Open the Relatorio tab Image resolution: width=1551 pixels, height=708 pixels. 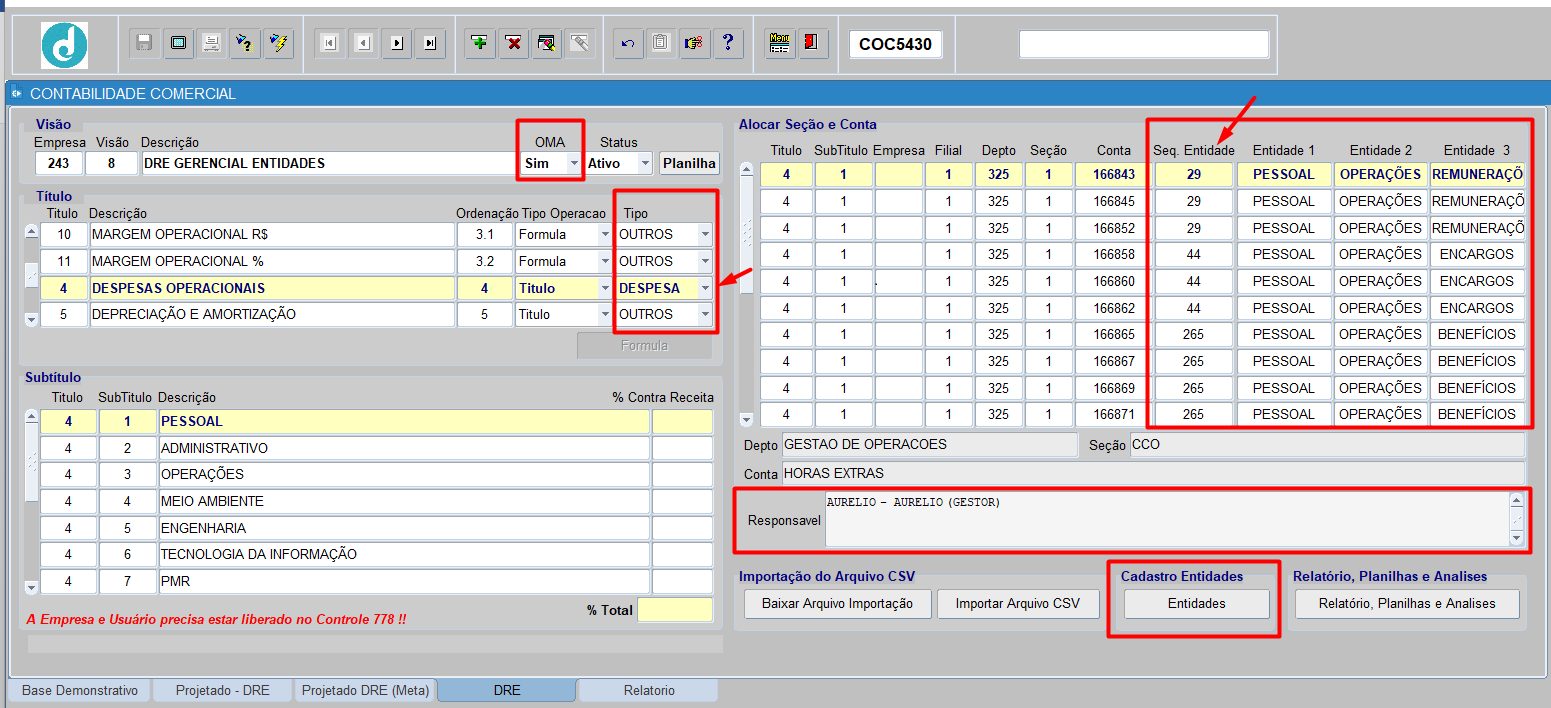(649, 690)
